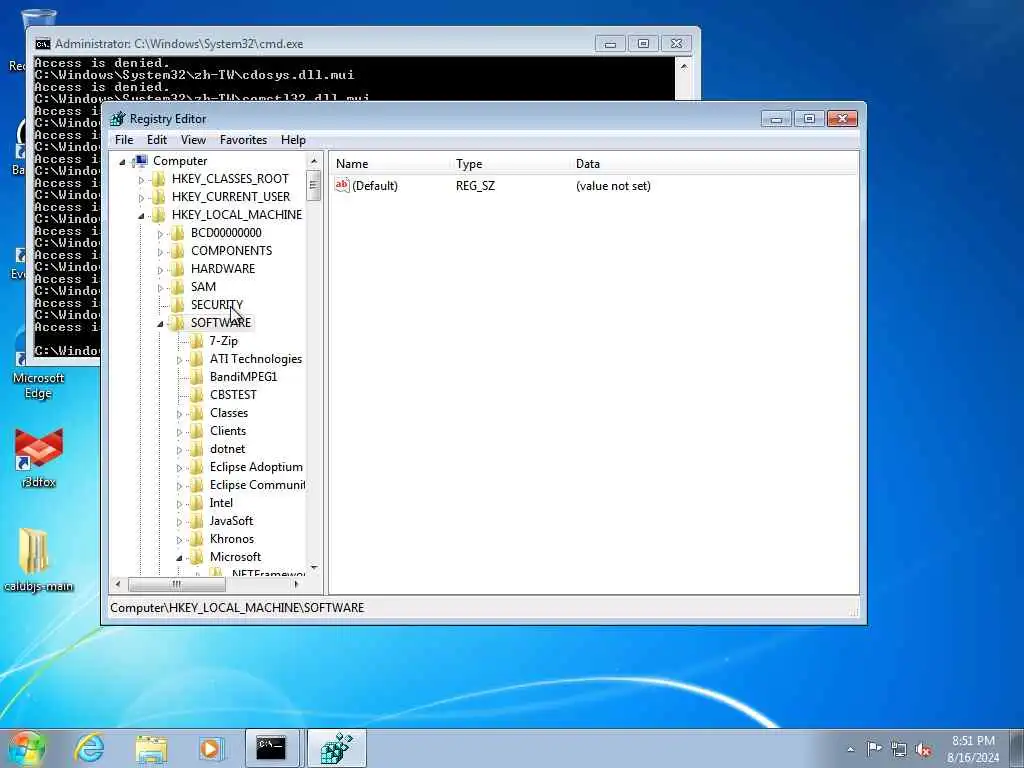
Task: Click the SECURITY key folder icon
Action: (178, 305)
